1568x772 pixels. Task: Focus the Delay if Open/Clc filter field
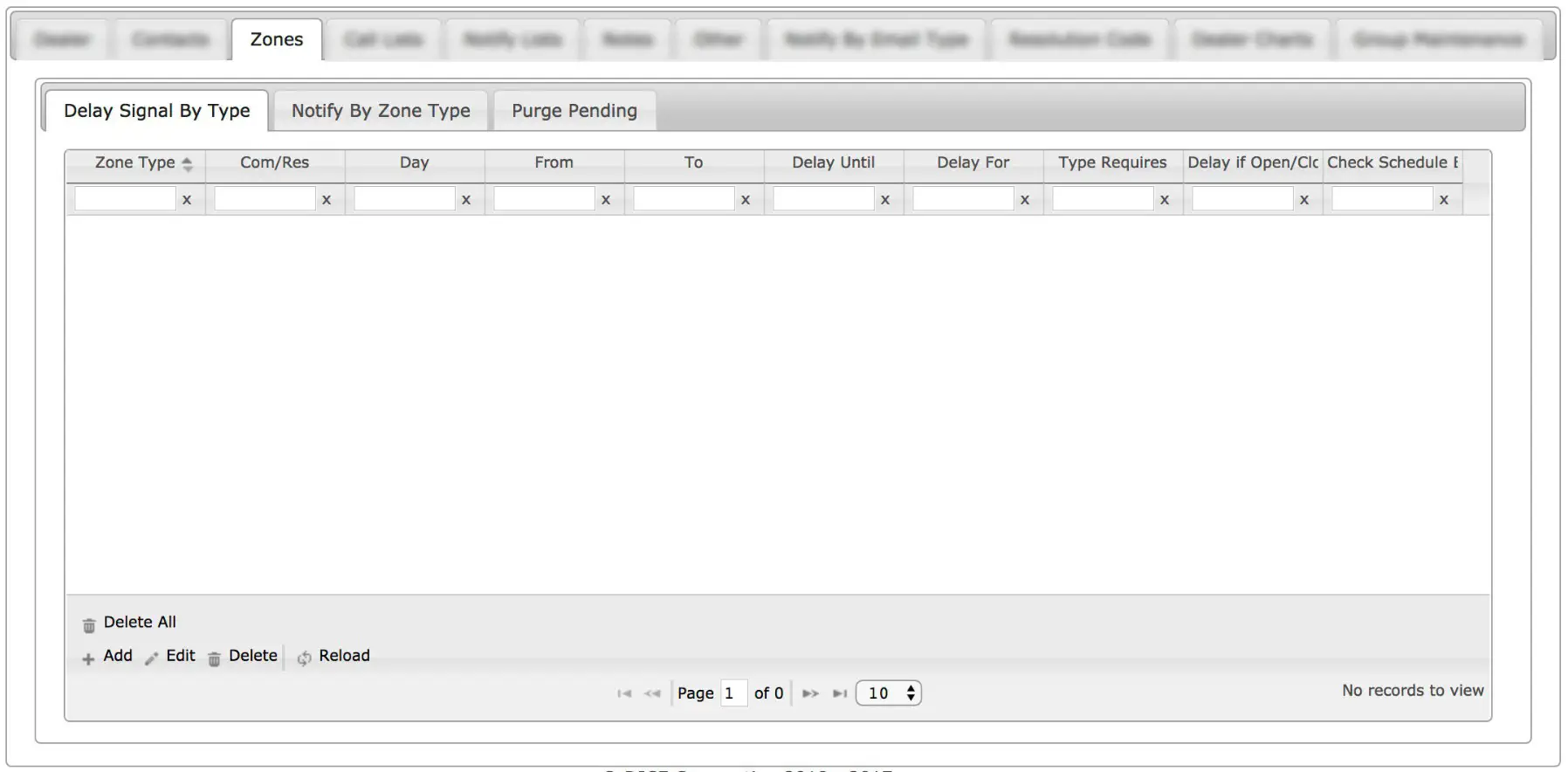point(1242,199)
